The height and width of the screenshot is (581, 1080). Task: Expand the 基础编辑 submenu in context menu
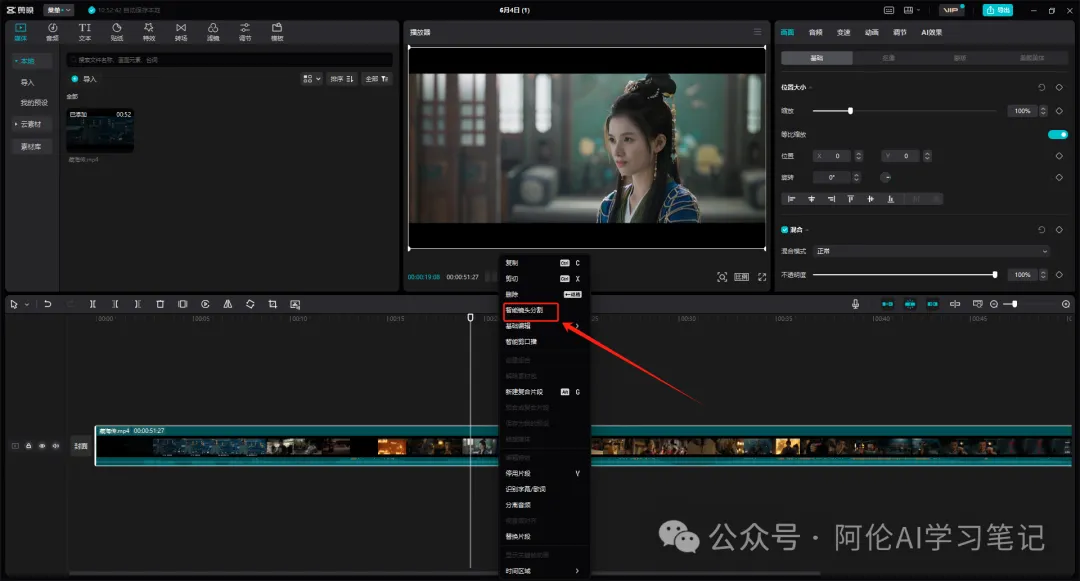(x=544, y=326)
